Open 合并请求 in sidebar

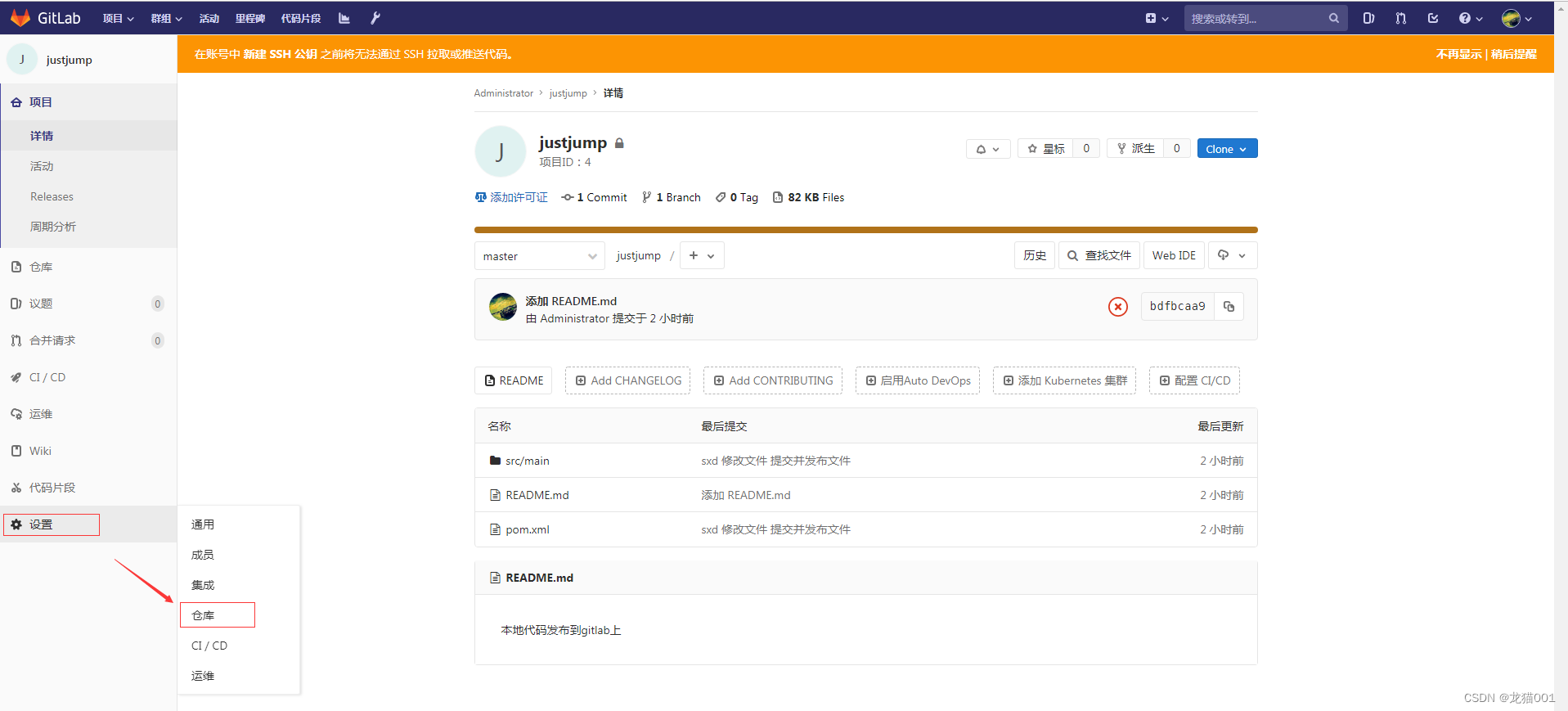[88, 340]
